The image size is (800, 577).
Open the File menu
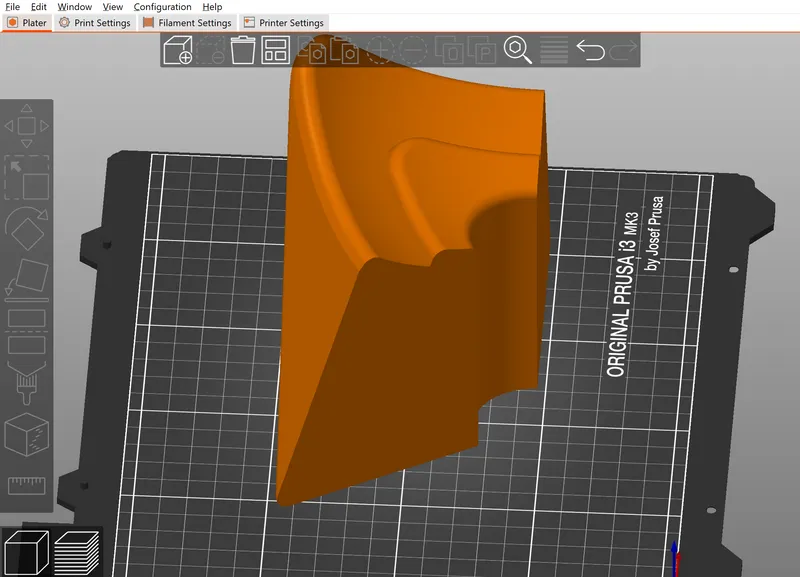click(13, 7)
